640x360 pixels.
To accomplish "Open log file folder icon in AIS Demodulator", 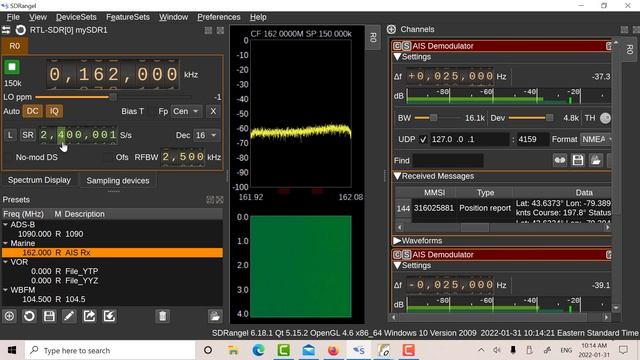I will 596,160.
